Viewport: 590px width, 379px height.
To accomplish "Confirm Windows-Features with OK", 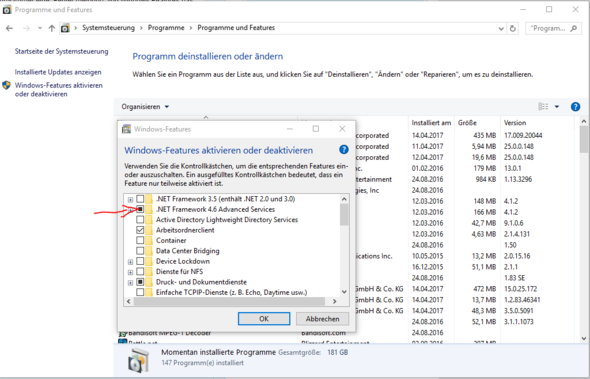I will [264, 318].
